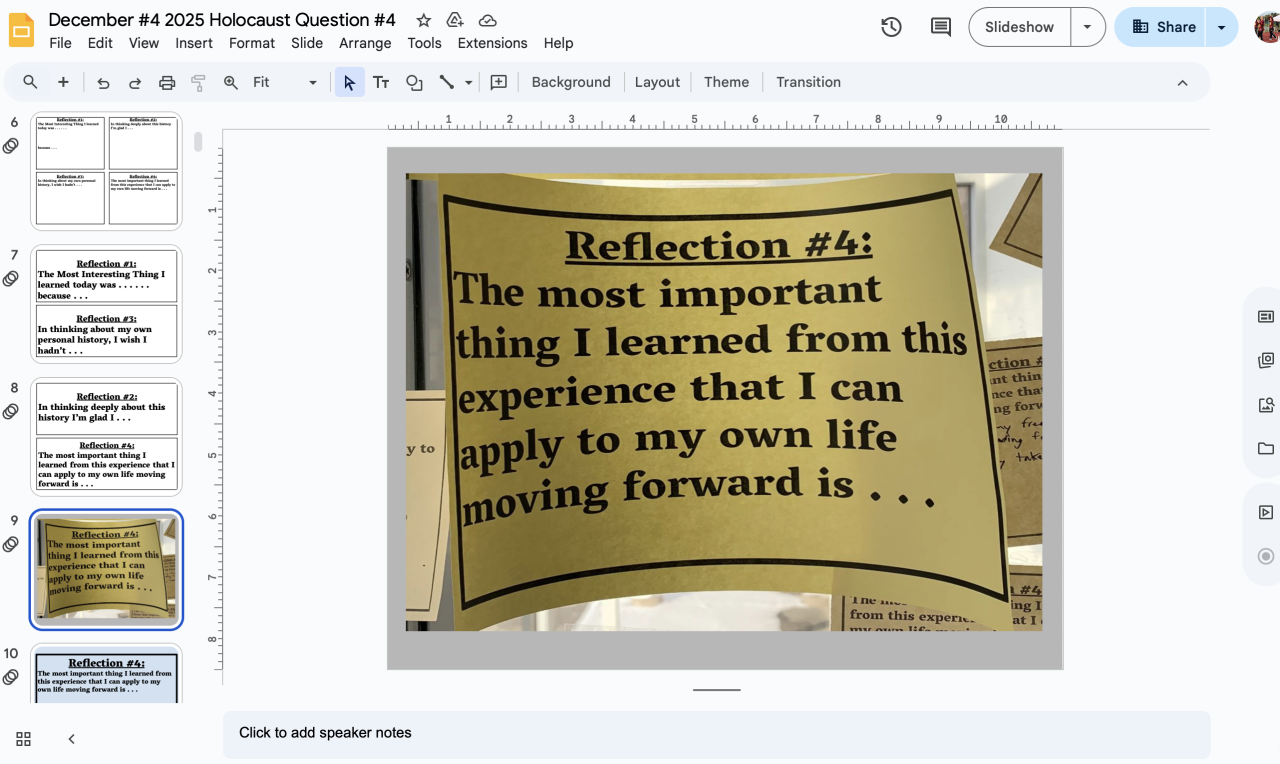Click the linked-slide icon under slide 8

tap(11, 412)
